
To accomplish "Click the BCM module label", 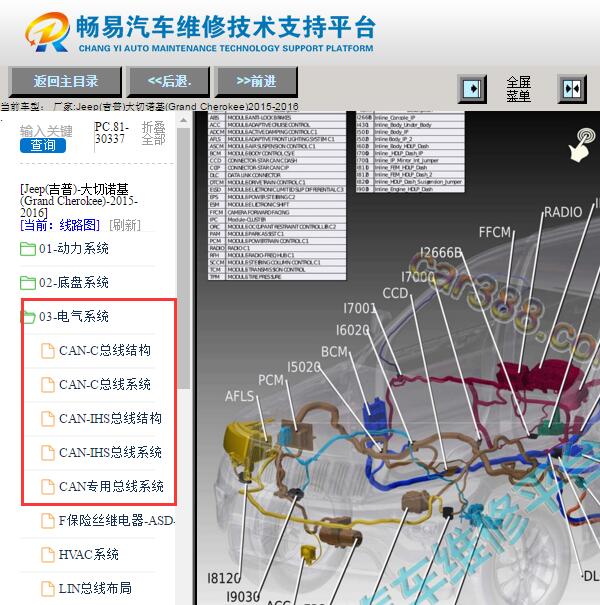I will pyautogui.click(x=335, y=352).
